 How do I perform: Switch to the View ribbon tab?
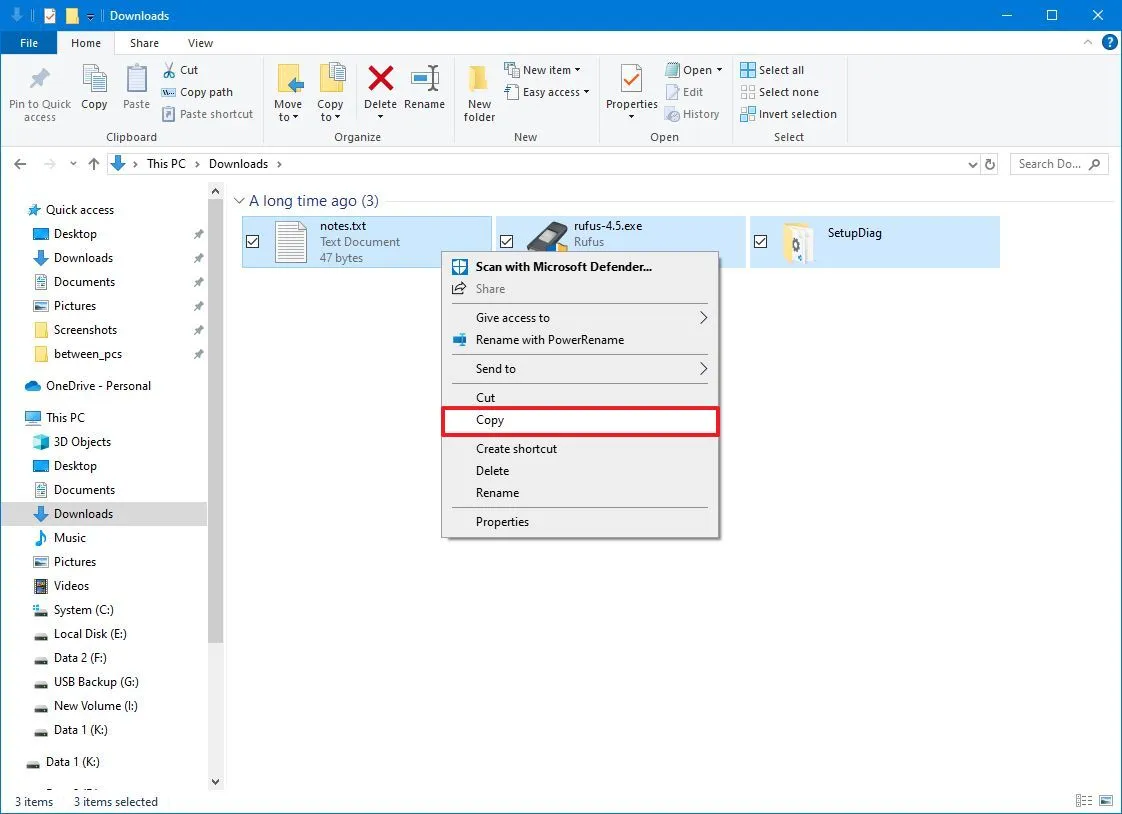(200, 43)
